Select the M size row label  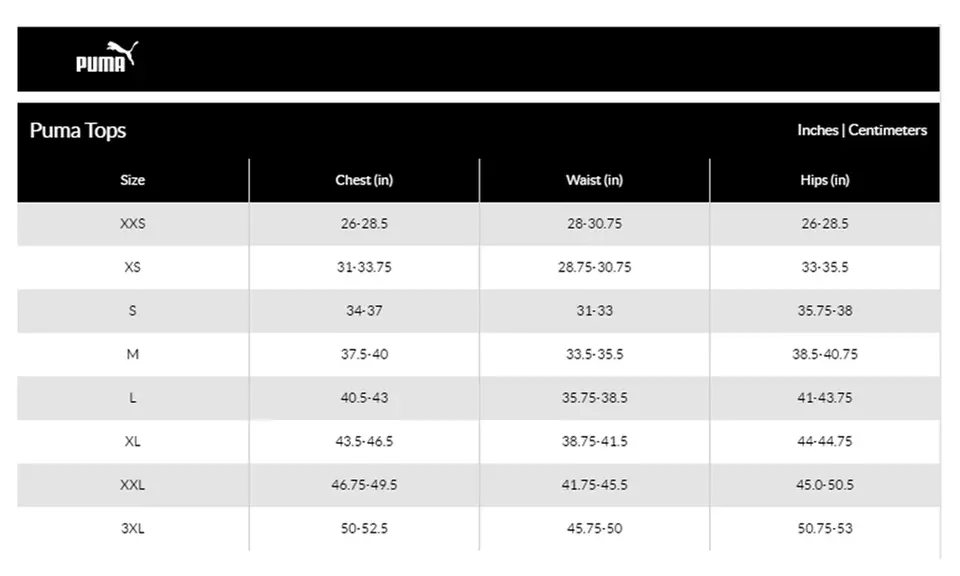[132, 354]
